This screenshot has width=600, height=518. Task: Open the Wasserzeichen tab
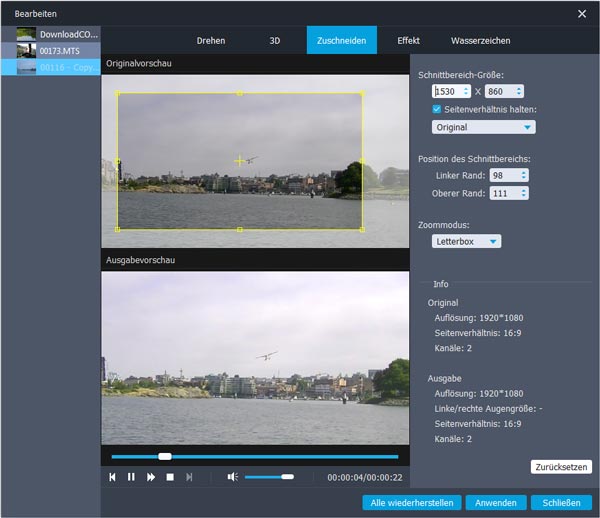click(x=480, y=41)
